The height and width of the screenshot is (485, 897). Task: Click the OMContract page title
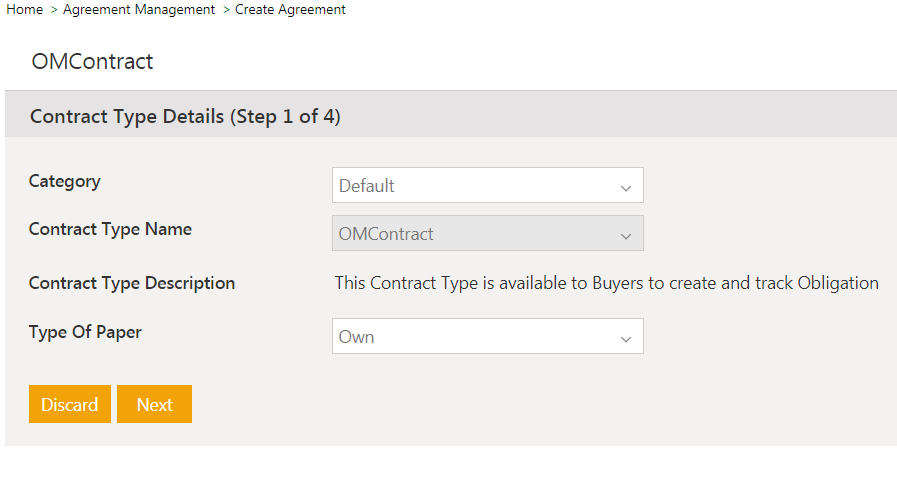92,62
